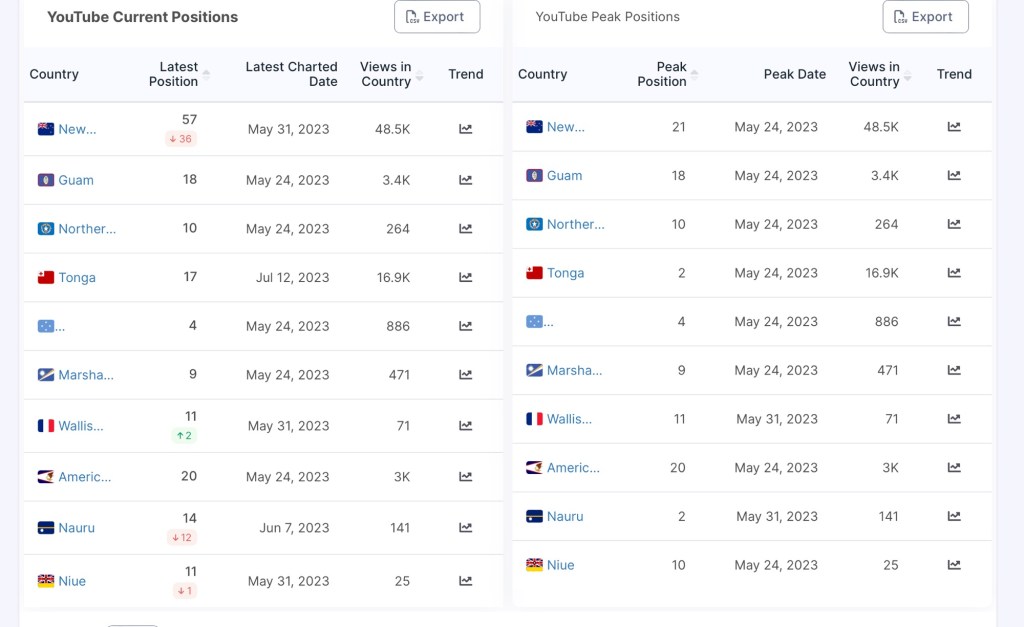
Task: Sort by Peak Position column
Action: click(x=694, y=75)
